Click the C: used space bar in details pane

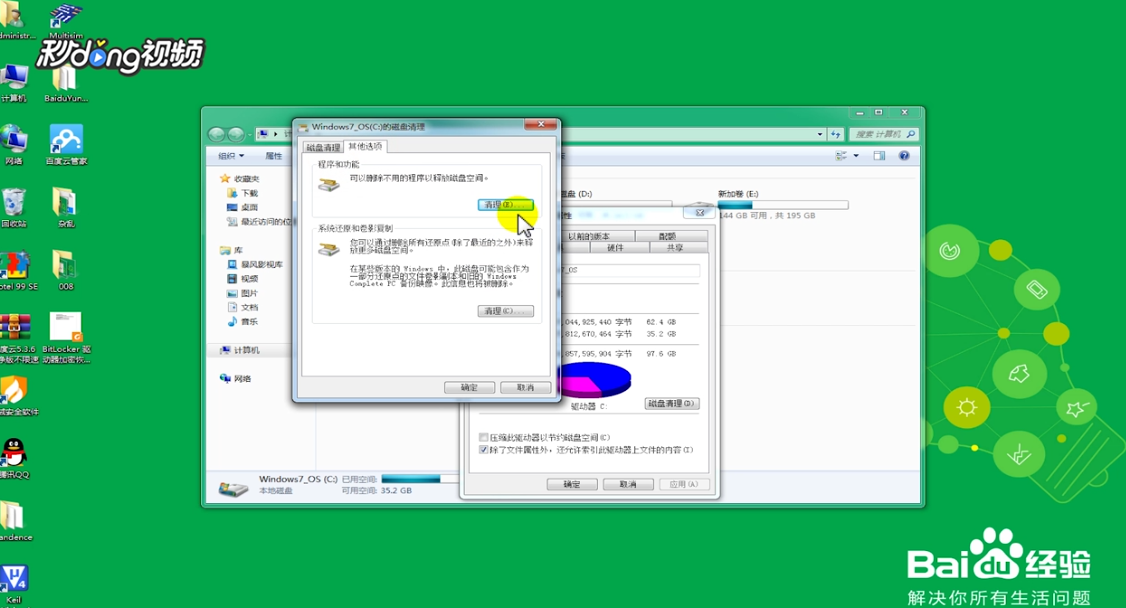pos(420,479)
